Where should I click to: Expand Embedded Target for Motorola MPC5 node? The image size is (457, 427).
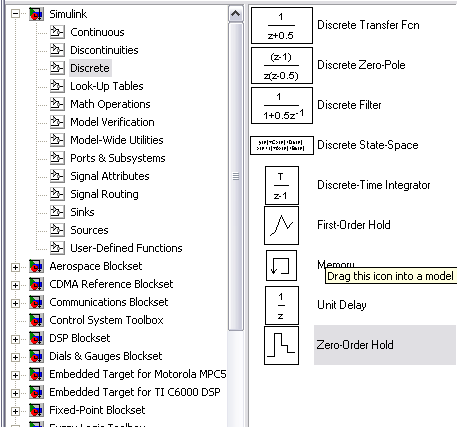[15, 375]
